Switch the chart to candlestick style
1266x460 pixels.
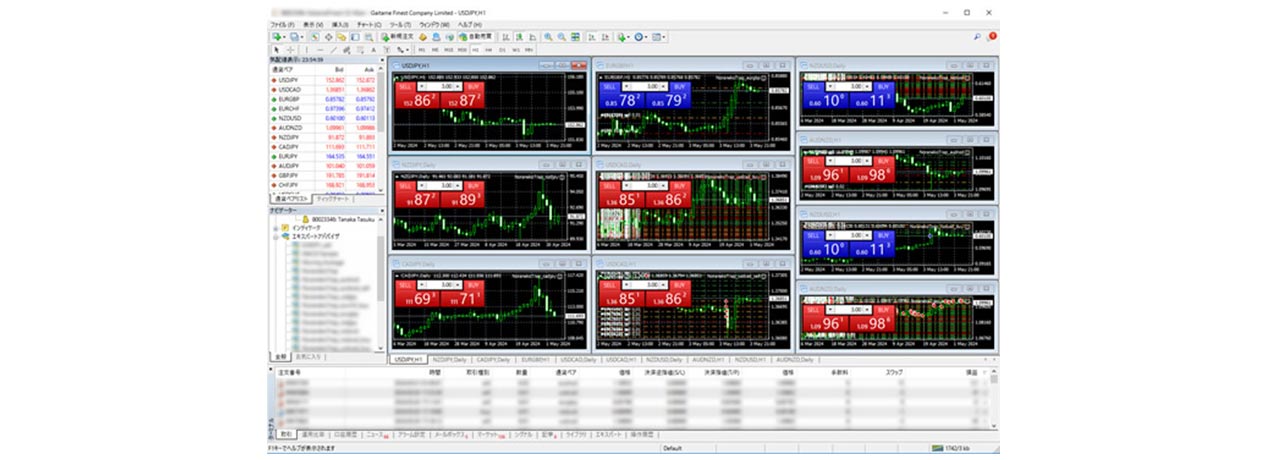(520, 37)
